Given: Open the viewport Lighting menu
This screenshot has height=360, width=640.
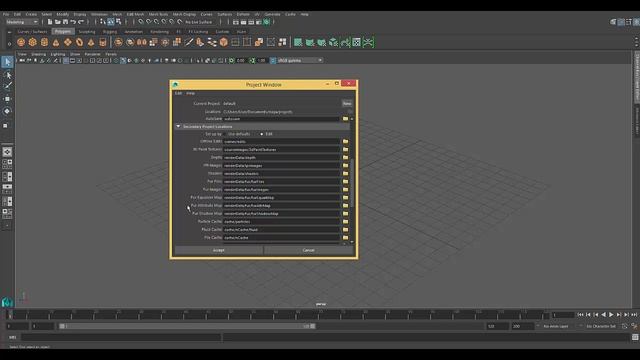Looking at the screenshot, I should pyautogui.click(x=58, y=54).
